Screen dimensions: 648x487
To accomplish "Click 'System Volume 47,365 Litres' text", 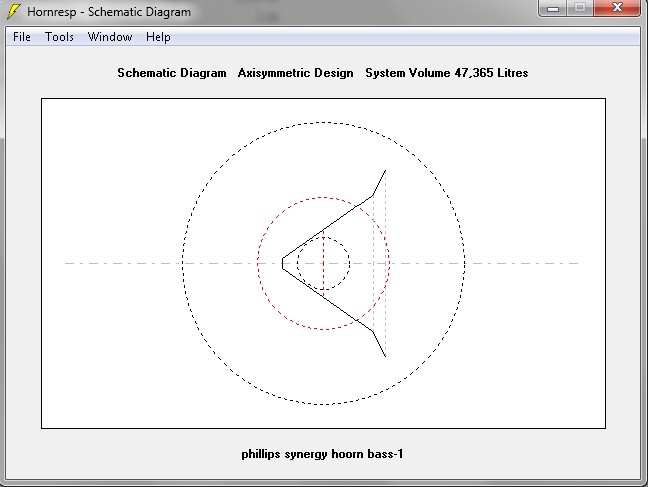I will pyautogui.click(x=447, y=73).
